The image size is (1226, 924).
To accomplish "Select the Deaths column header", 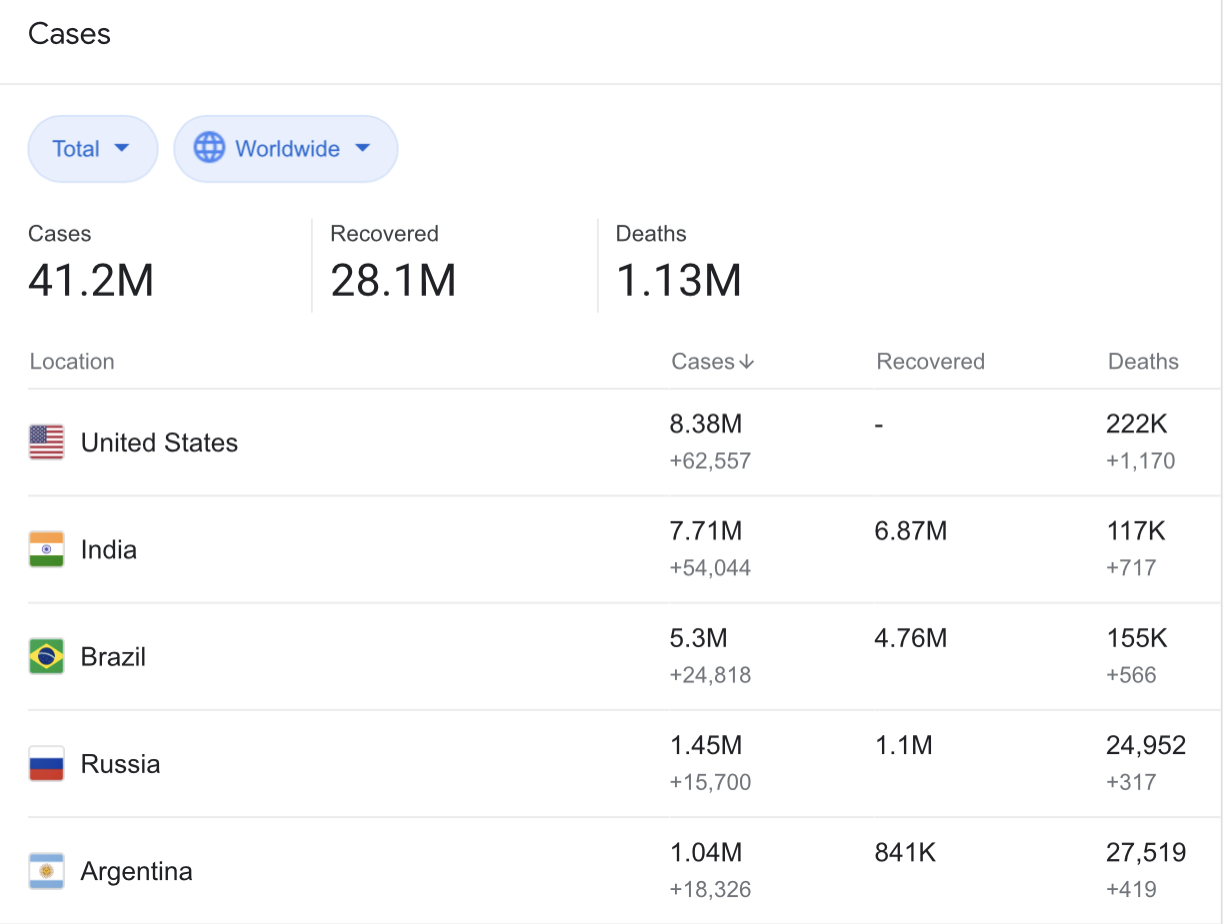I will point(1143,361).
